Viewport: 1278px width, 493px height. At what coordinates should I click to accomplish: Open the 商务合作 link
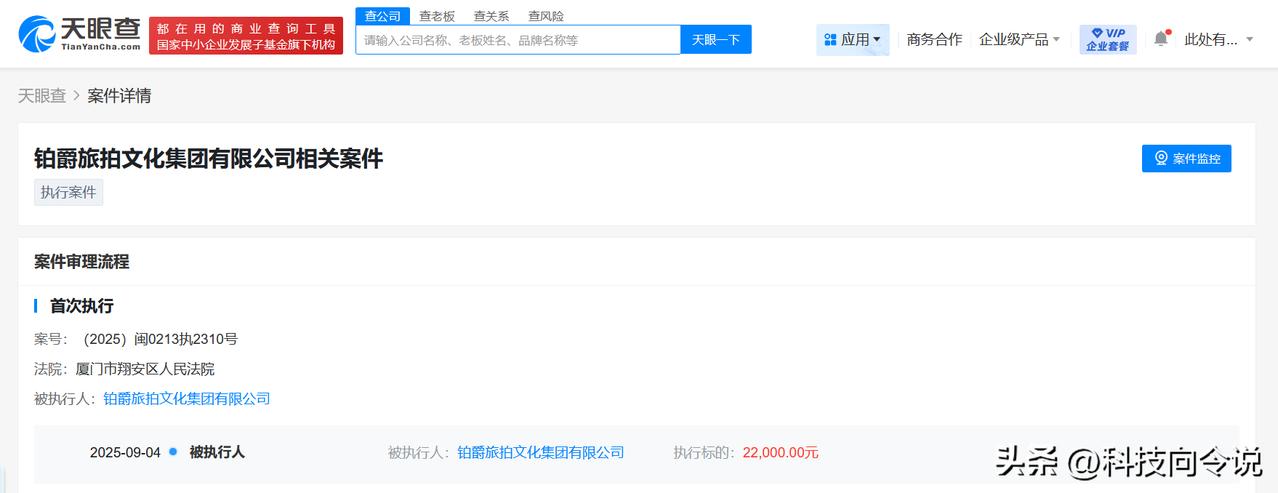(934, 39)
